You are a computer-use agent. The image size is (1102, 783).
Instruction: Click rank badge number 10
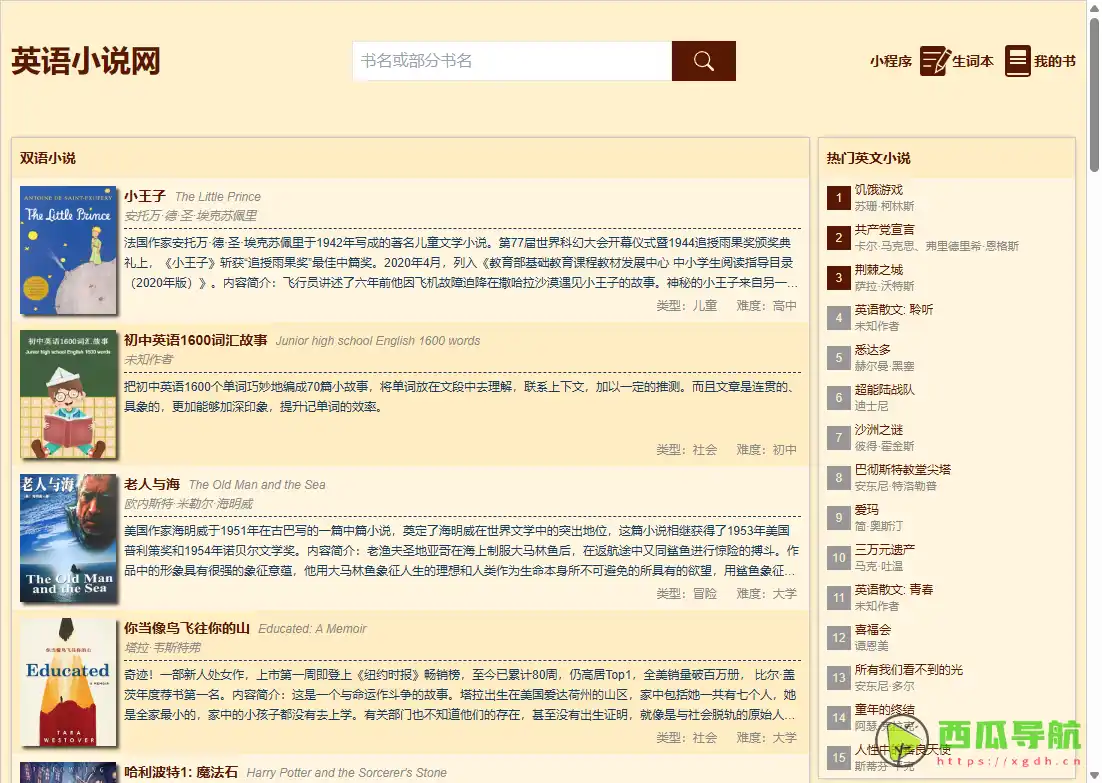(x=838, y=559)
